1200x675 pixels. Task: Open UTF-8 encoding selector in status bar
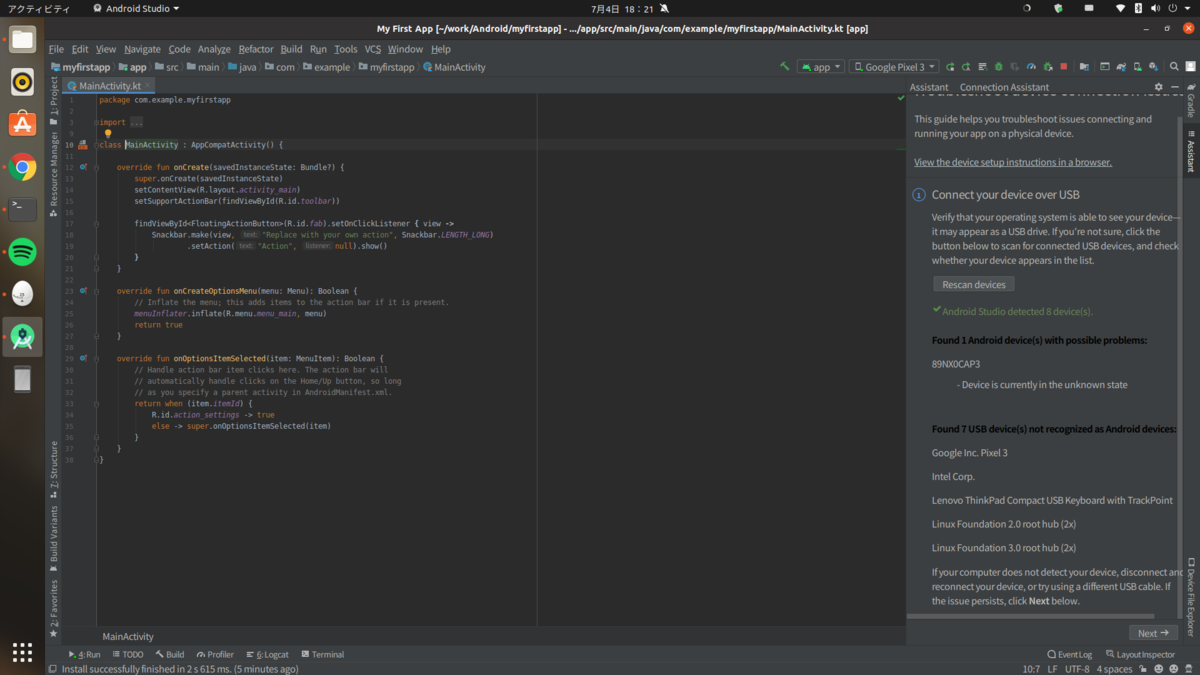1077,669
